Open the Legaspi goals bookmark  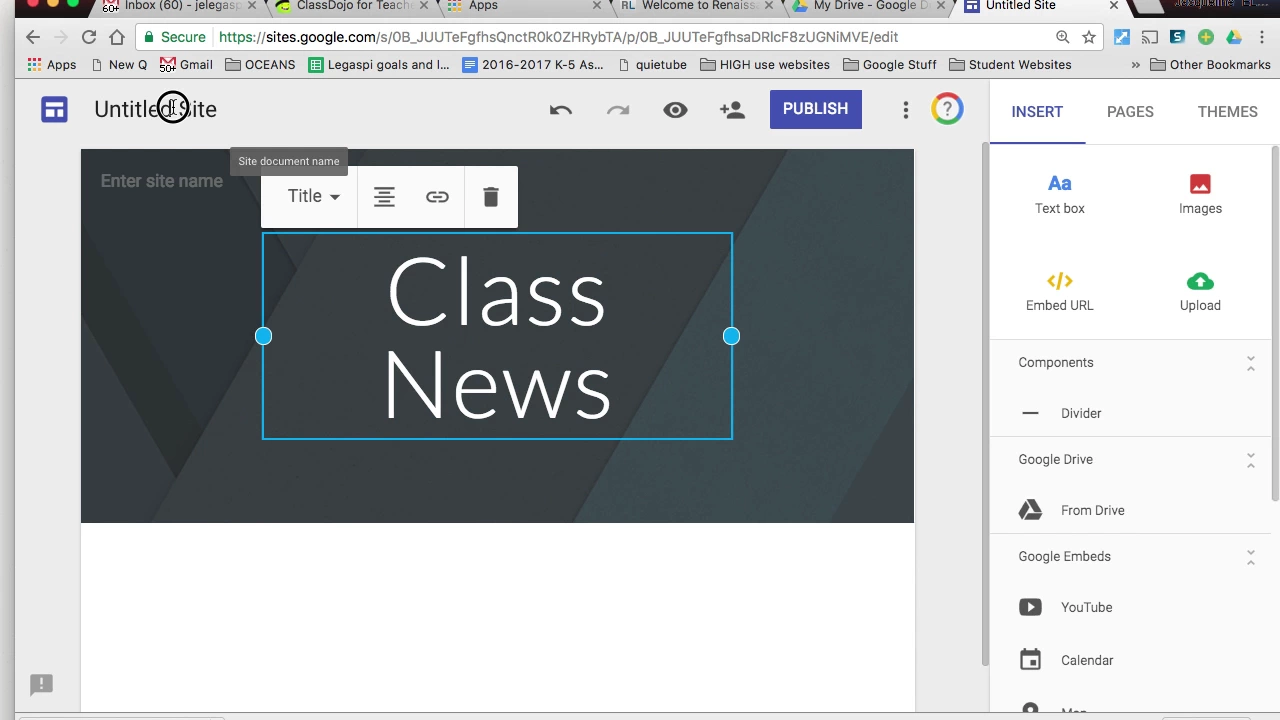379,65
